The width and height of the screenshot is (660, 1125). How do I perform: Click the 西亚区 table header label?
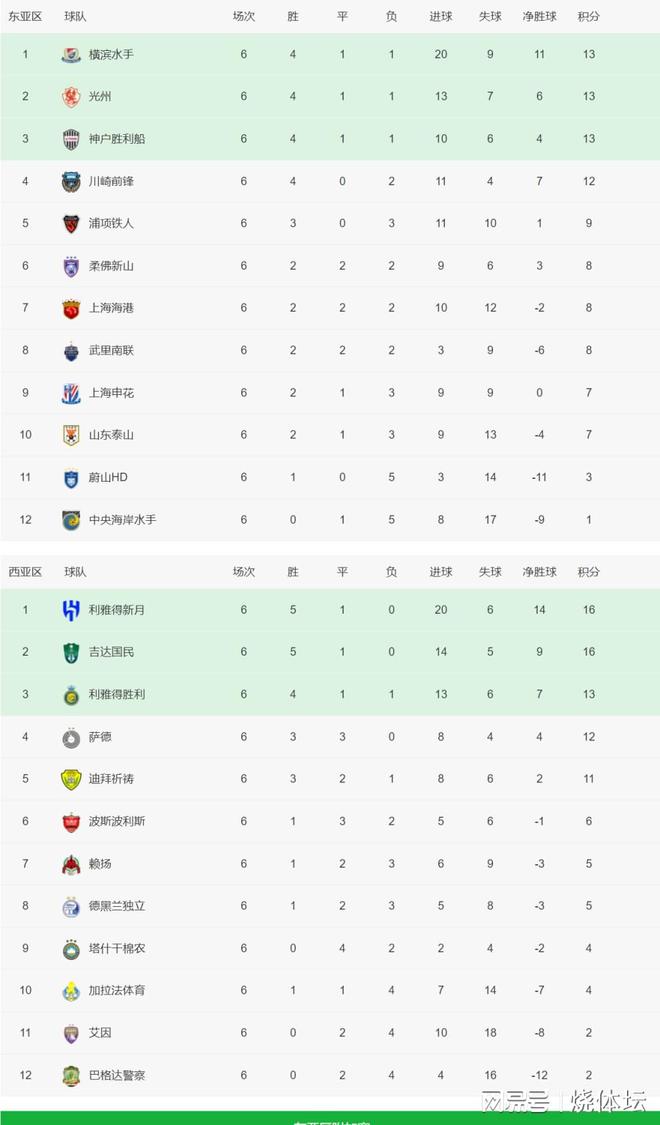(x=25, y=572)
